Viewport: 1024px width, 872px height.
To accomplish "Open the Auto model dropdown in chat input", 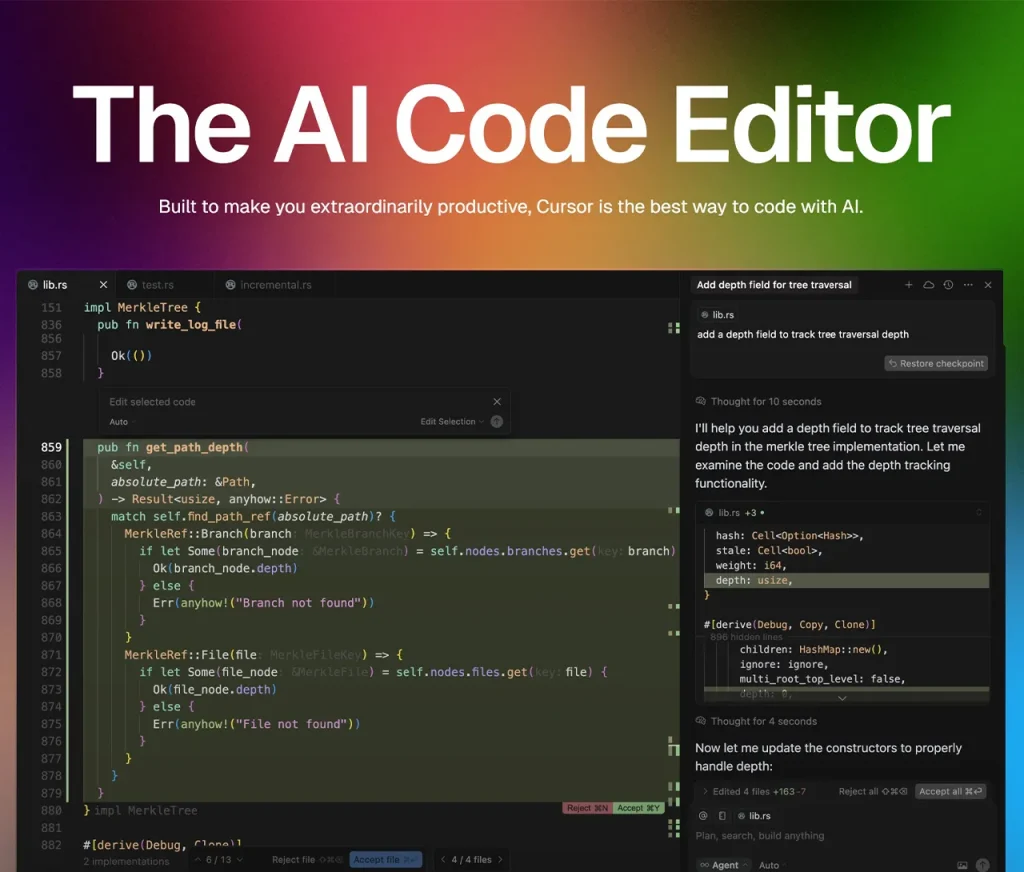I will click(772, 865).
